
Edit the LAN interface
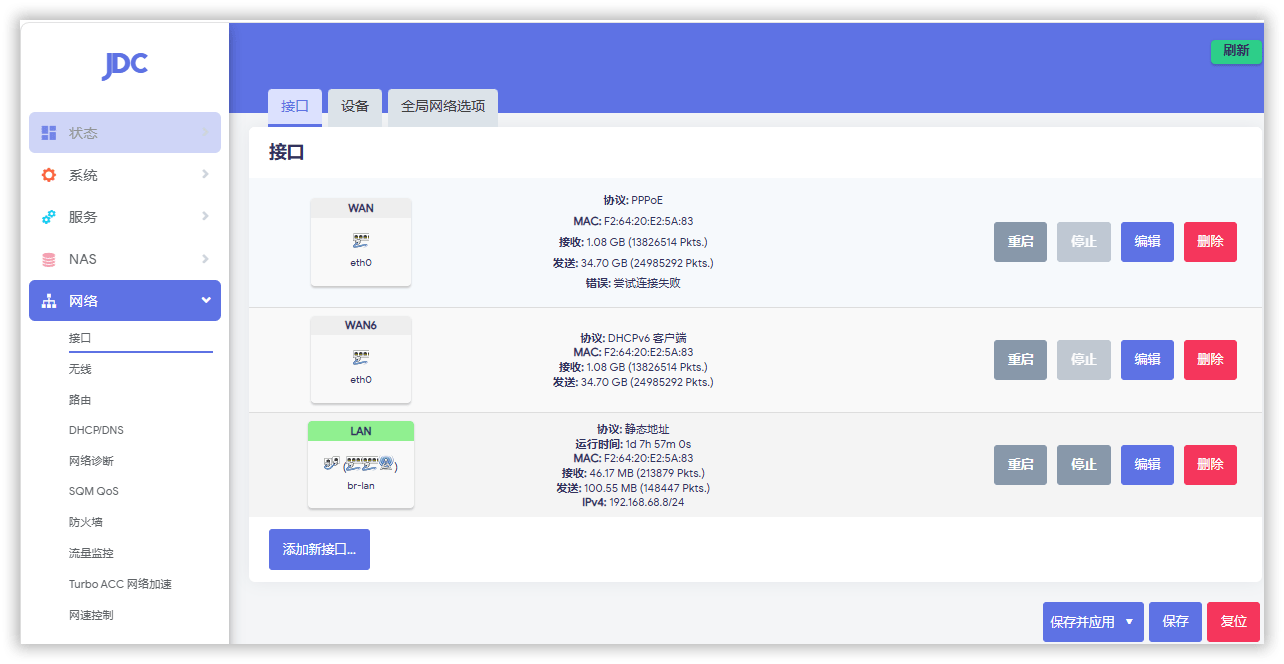(1147, 465)
